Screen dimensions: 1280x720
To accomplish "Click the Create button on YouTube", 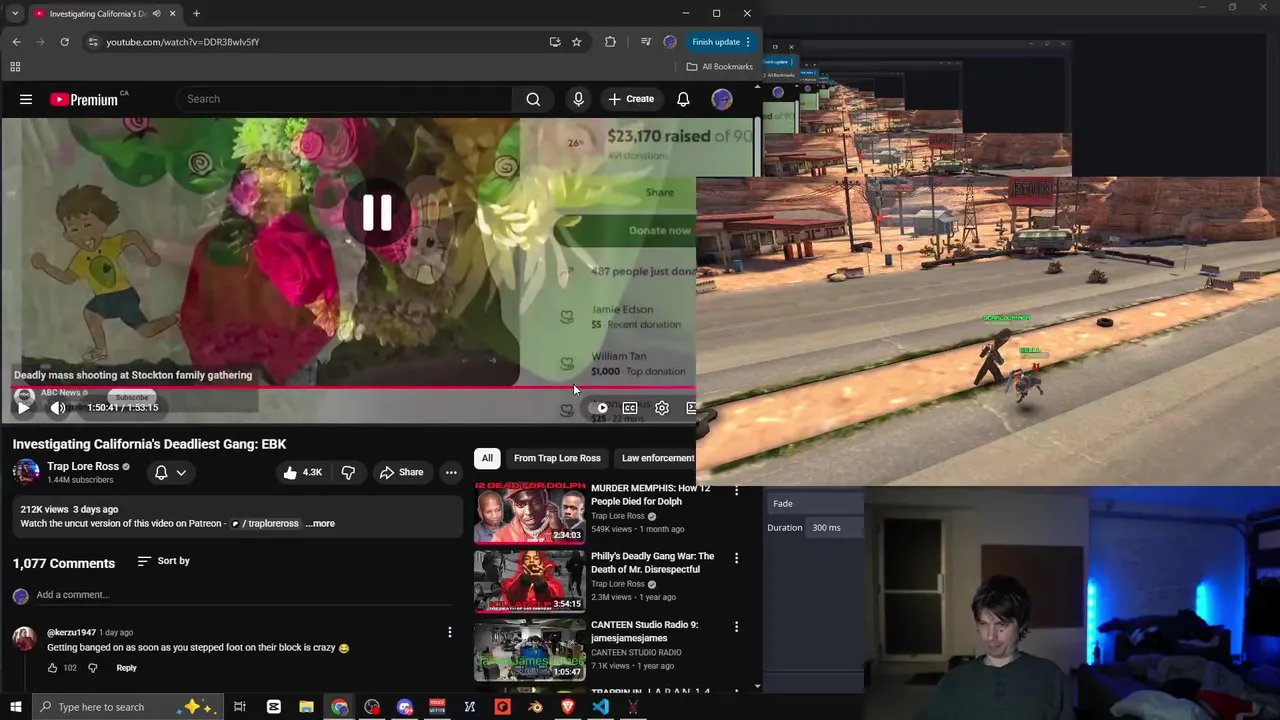I will (x=630, y=99).
